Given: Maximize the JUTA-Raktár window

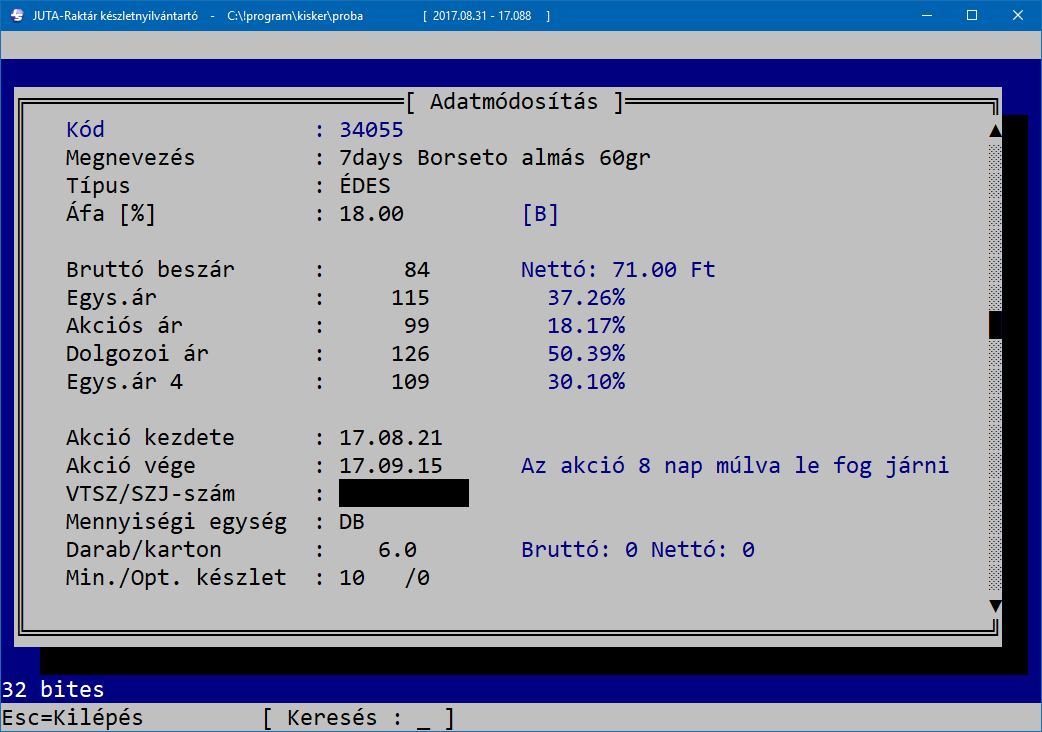Looking at the screenshot, I should pyautogui.click(x=972, y=16).
